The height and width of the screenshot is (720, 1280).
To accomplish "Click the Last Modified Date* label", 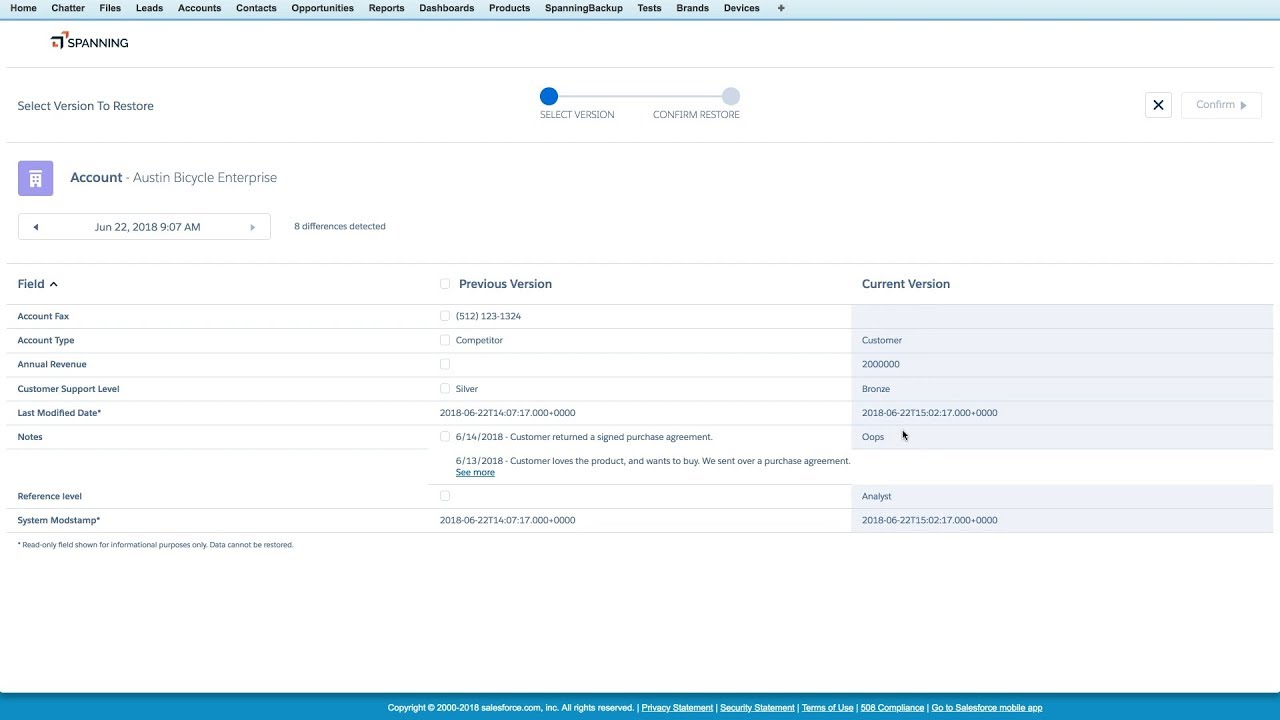I will point(59,413).
